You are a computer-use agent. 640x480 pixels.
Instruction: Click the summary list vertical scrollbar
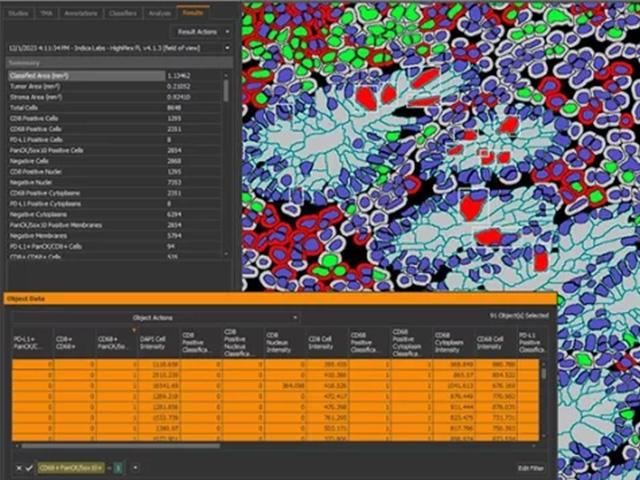(x=227, y=91)
